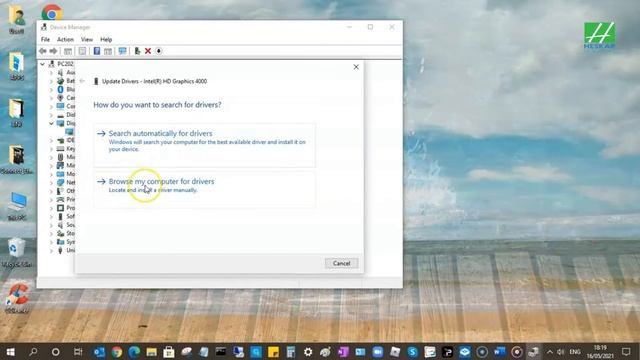Open taskbar Search magnifier
640x360 pixels.
click(33, 352)
